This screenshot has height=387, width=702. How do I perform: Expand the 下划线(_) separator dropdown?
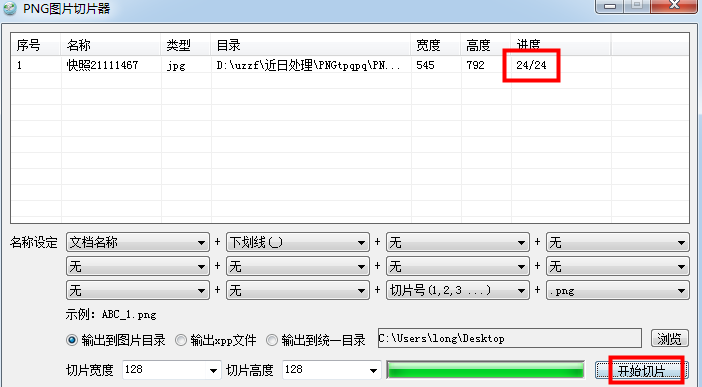(298, 242)
